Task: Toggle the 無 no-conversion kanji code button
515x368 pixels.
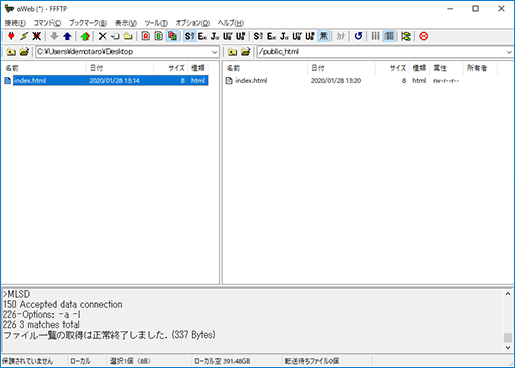Action: pyautogui.click(x=323, y=36)
